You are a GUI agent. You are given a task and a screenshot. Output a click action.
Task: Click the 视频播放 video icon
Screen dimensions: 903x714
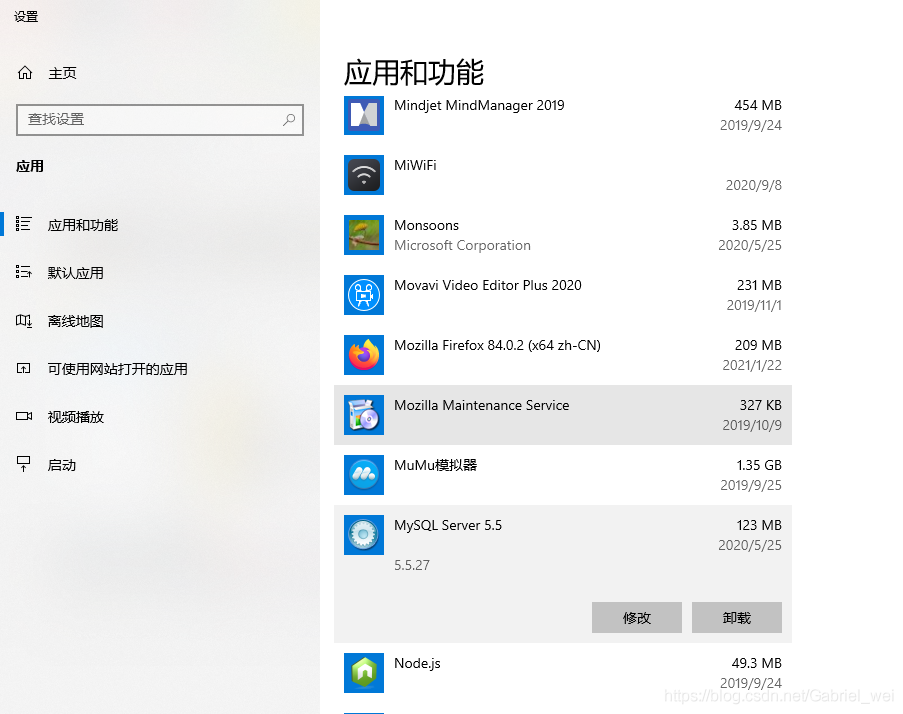[24, 416]
